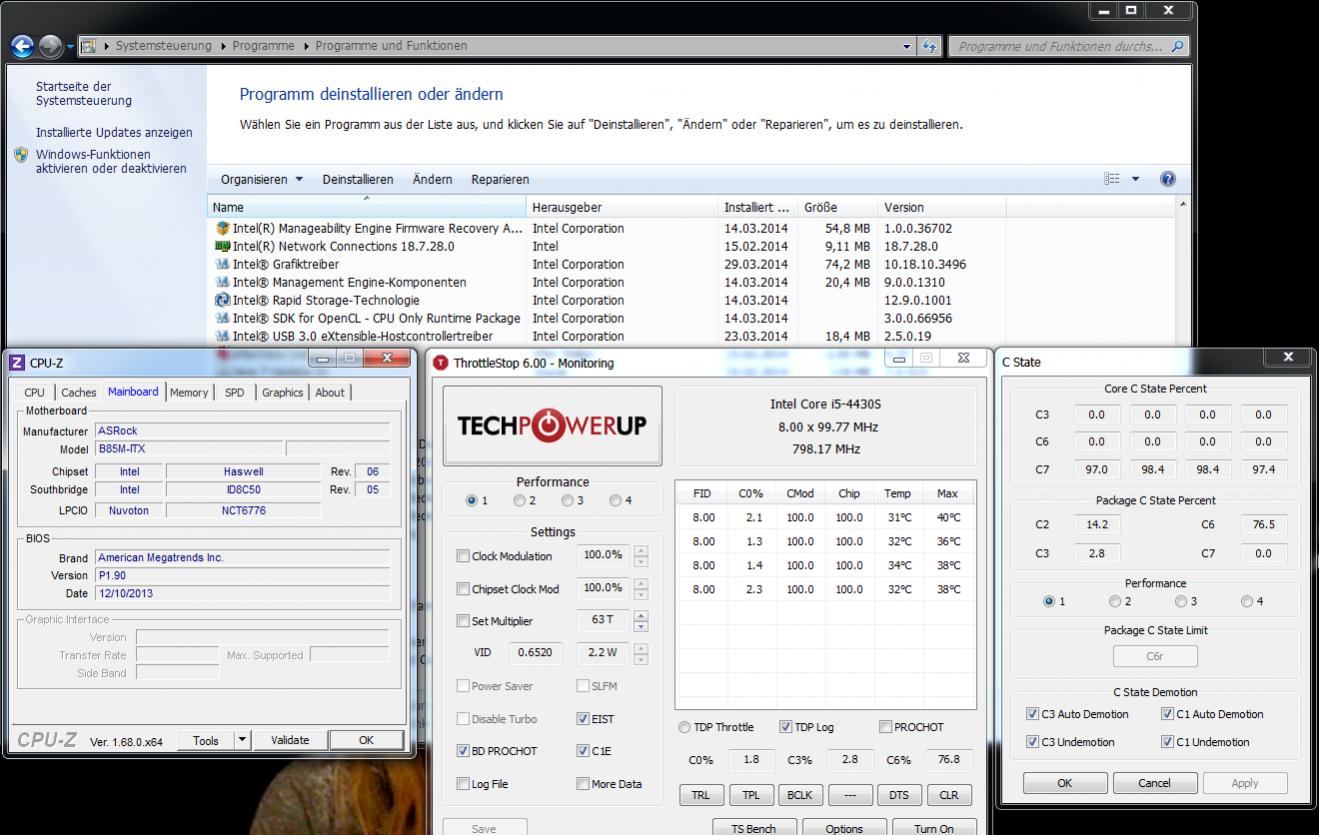The width and height of the screenshot is (1319, 835).
Task: Adjust the Set Multiplier value spinner
Action: [641, 621]
